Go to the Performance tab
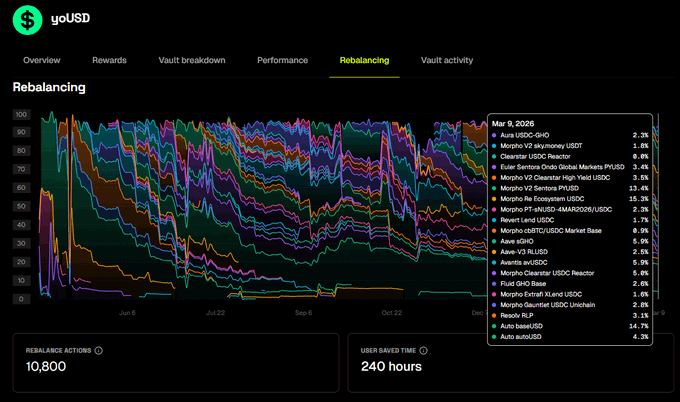Image resolution: width=680 pixels, height=402 pixels. pos(282,60)
